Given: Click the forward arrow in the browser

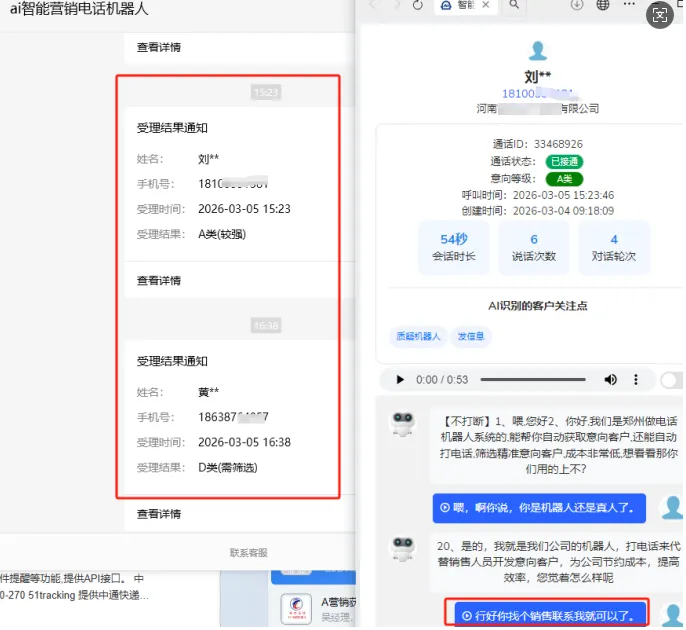Looking at the screenshot, I should pos(397,5).
